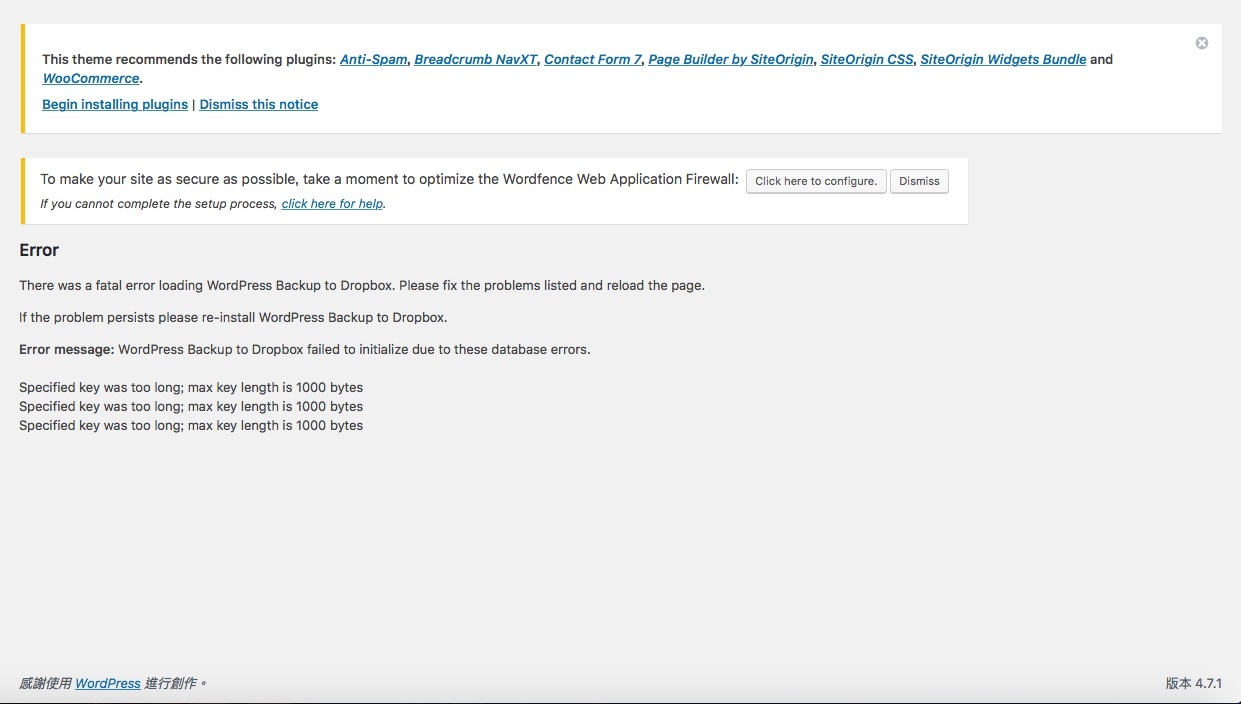Click Begin installing plugins
This screenshot has width=1241, height=704.
click(115, 104)
